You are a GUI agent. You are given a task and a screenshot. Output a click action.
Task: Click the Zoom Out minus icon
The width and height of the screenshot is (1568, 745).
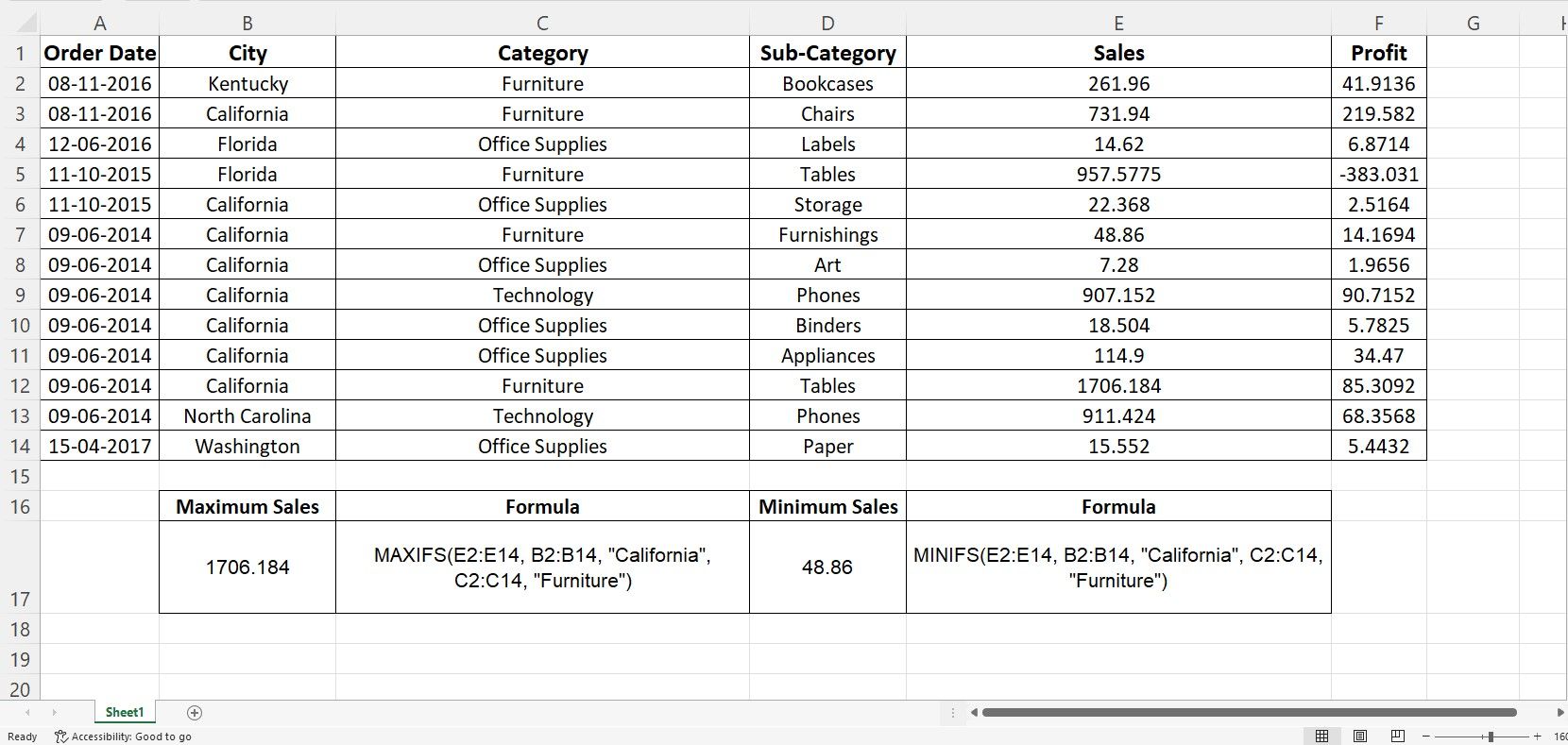coord(1426,737)
